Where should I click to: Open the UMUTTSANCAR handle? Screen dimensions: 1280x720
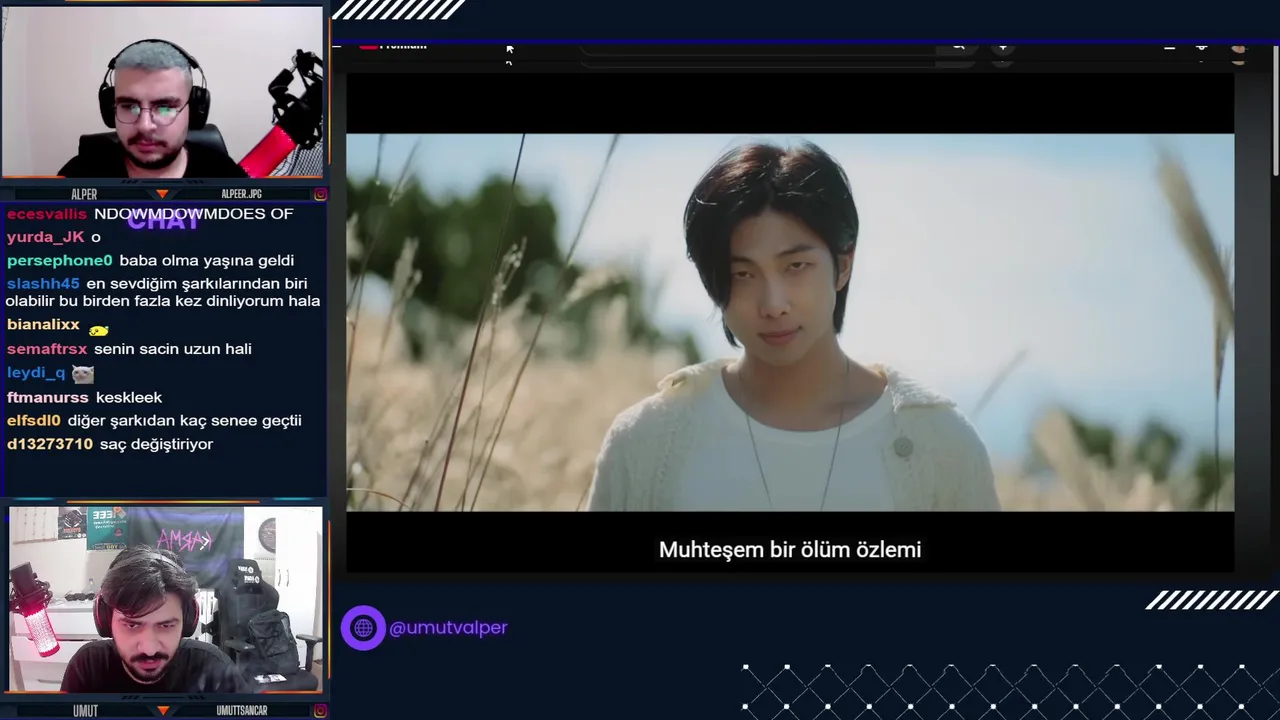[x=242, y=711]
